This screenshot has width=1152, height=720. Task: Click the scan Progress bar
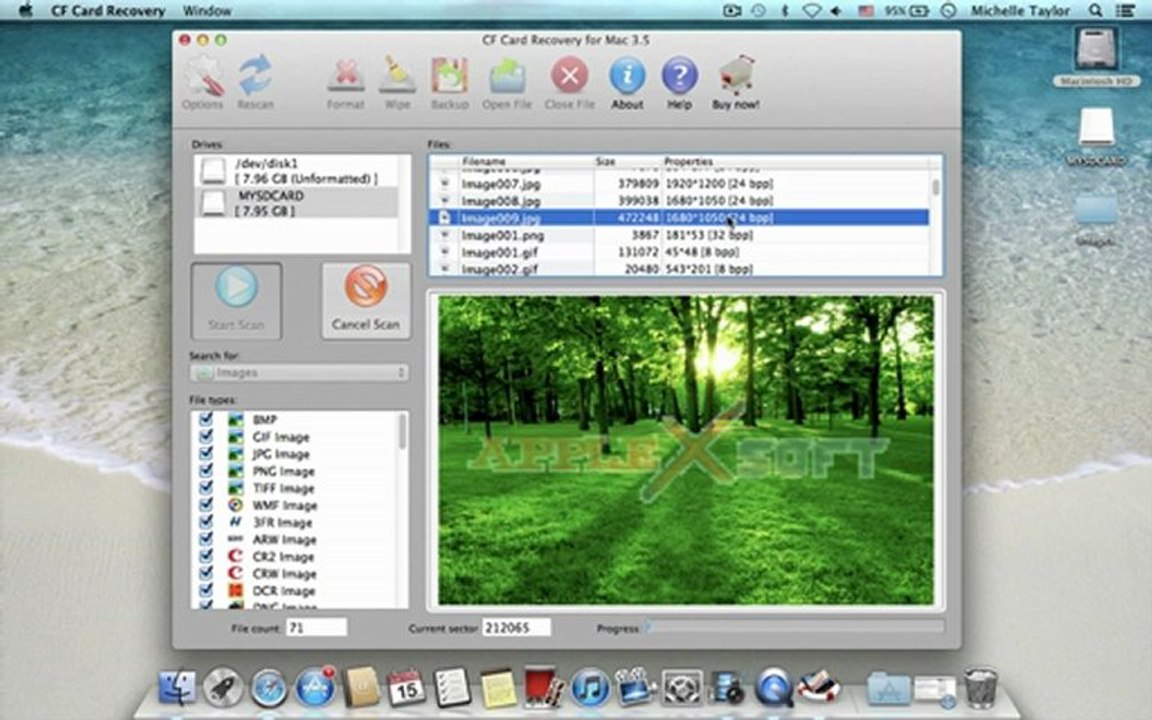point(794,627)
